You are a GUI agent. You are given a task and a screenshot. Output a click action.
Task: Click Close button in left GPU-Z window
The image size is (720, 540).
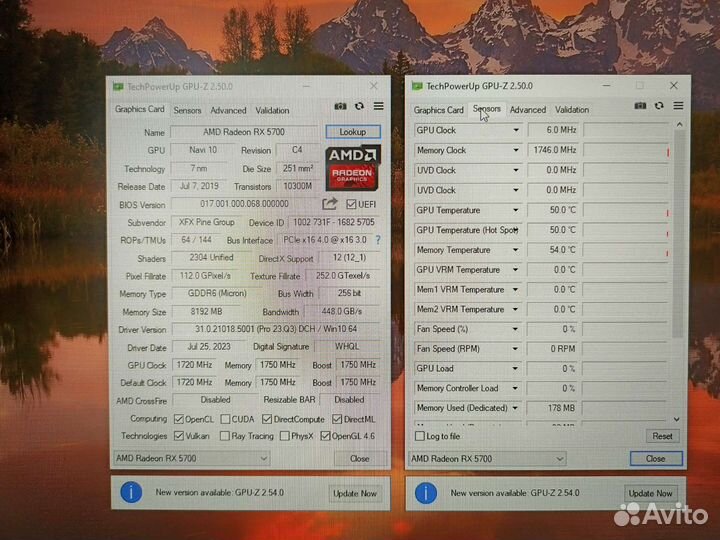click(x=360, y=459)
